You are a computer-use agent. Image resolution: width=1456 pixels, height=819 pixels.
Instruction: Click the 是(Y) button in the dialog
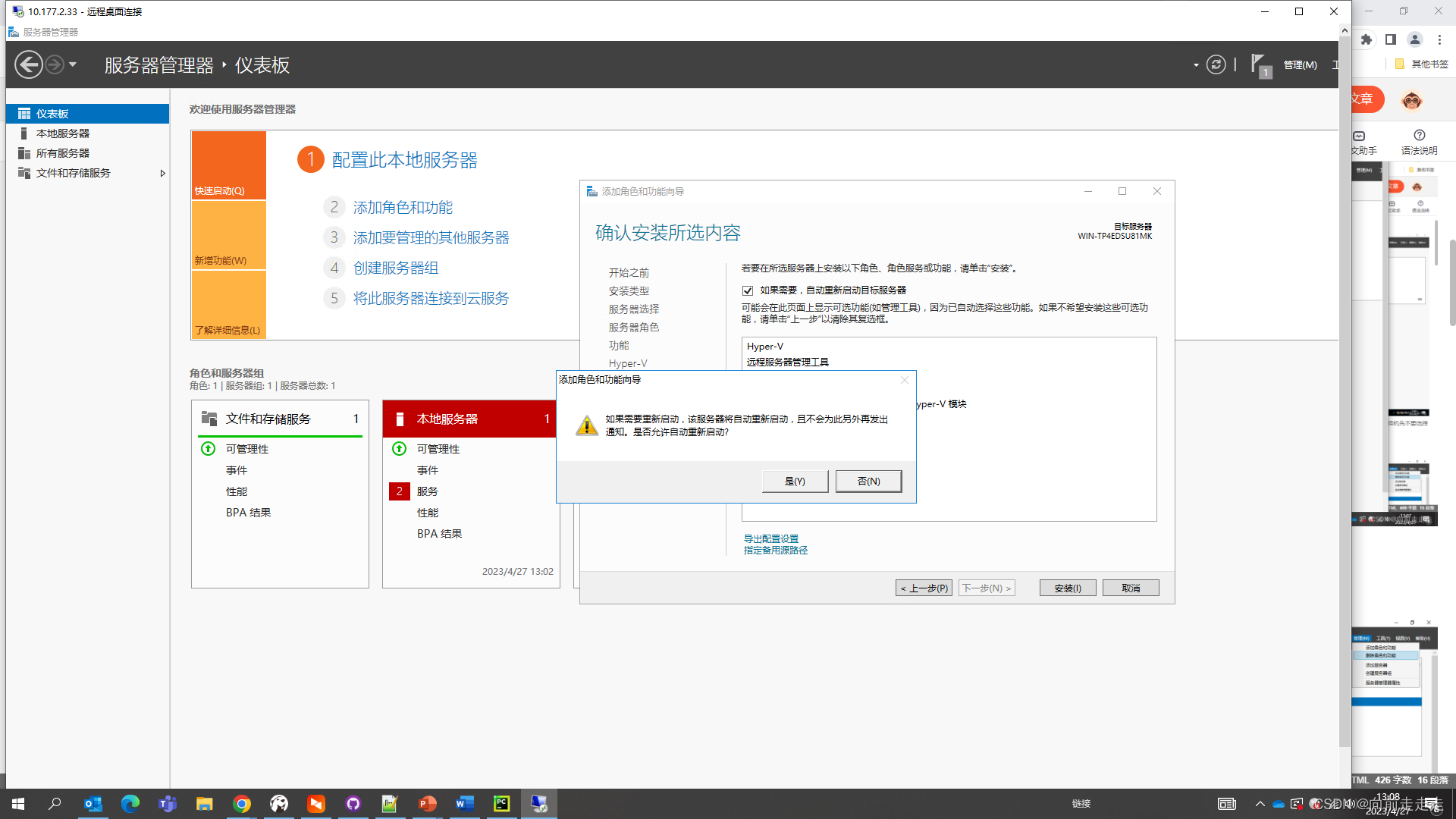tap(795, 482)
